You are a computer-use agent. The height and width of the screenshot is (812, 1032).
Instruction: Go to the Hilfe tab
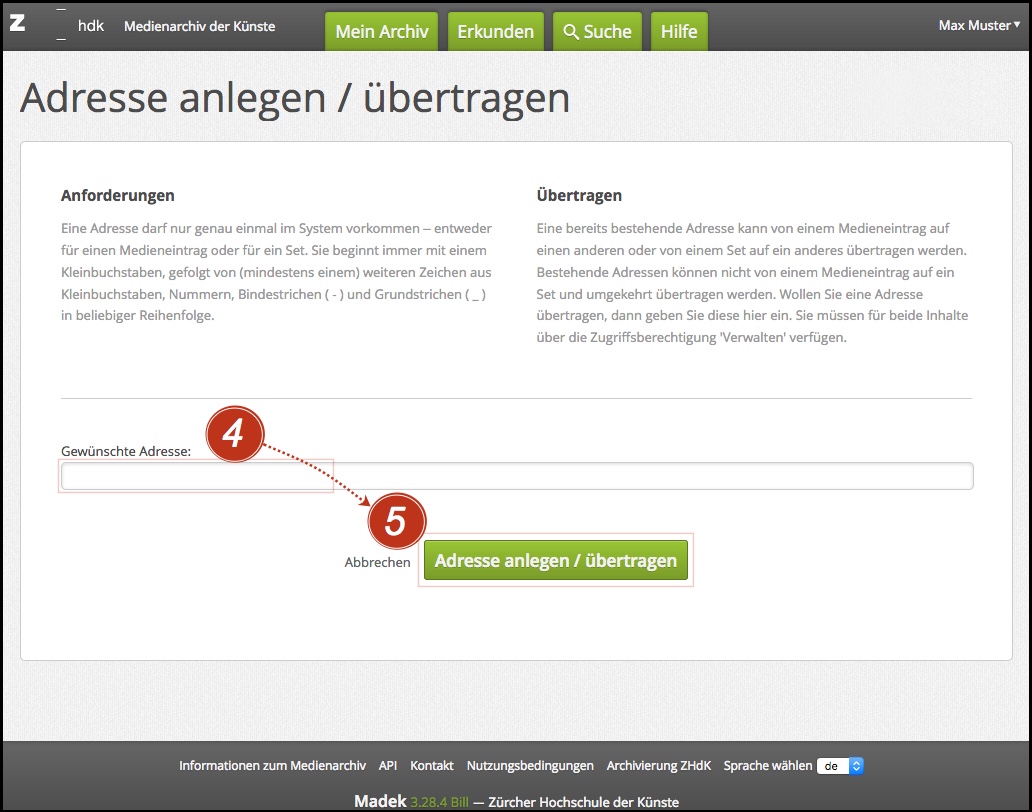[x=679, y=32]
